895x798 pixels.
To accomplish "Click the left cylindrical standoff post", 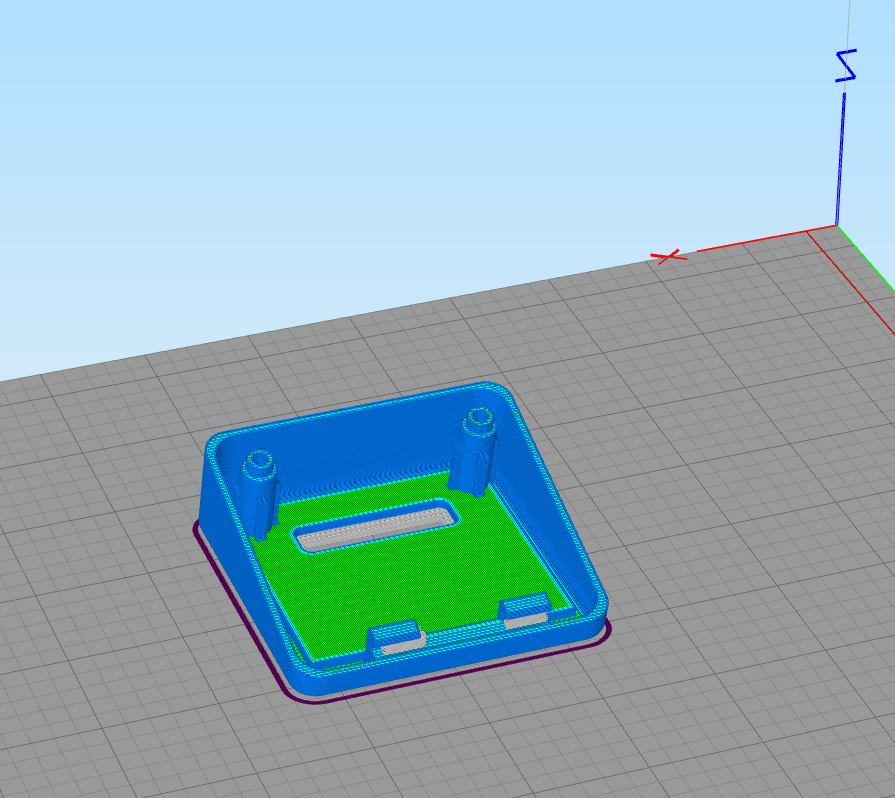I will pos(259,493).
